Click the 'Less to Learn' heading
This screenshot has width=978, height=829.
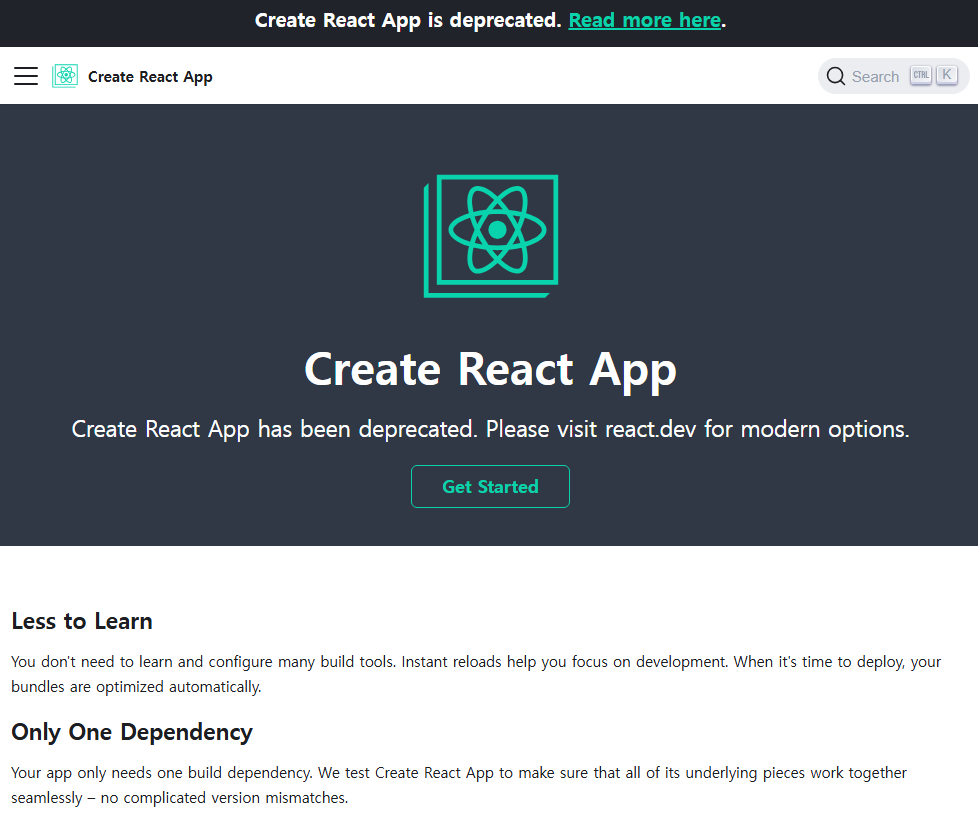click(82, 621)
